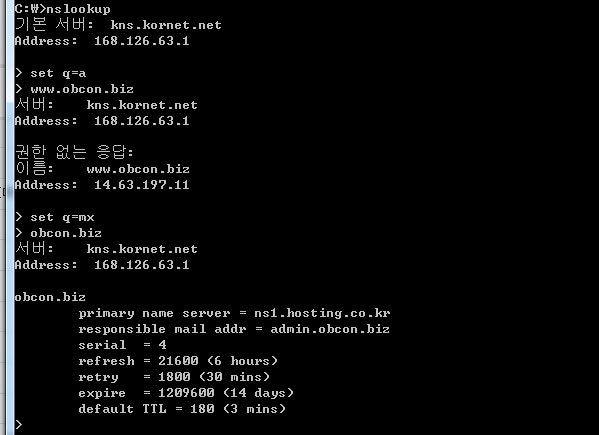Image resolution: width=599 pixels, height=435 pixels.
Task: Click the '이름: www.obcon.biz' name line
Action: (102, 168)
